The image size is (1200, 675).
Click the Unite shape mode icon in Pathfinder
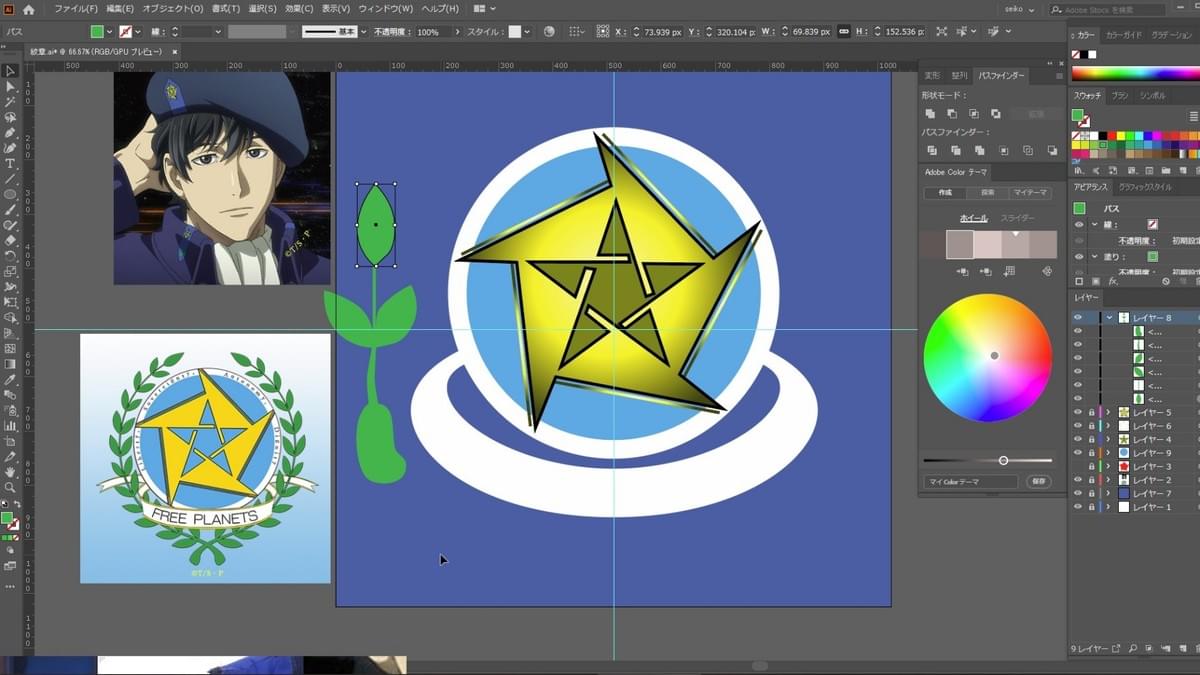click(930, 114)
